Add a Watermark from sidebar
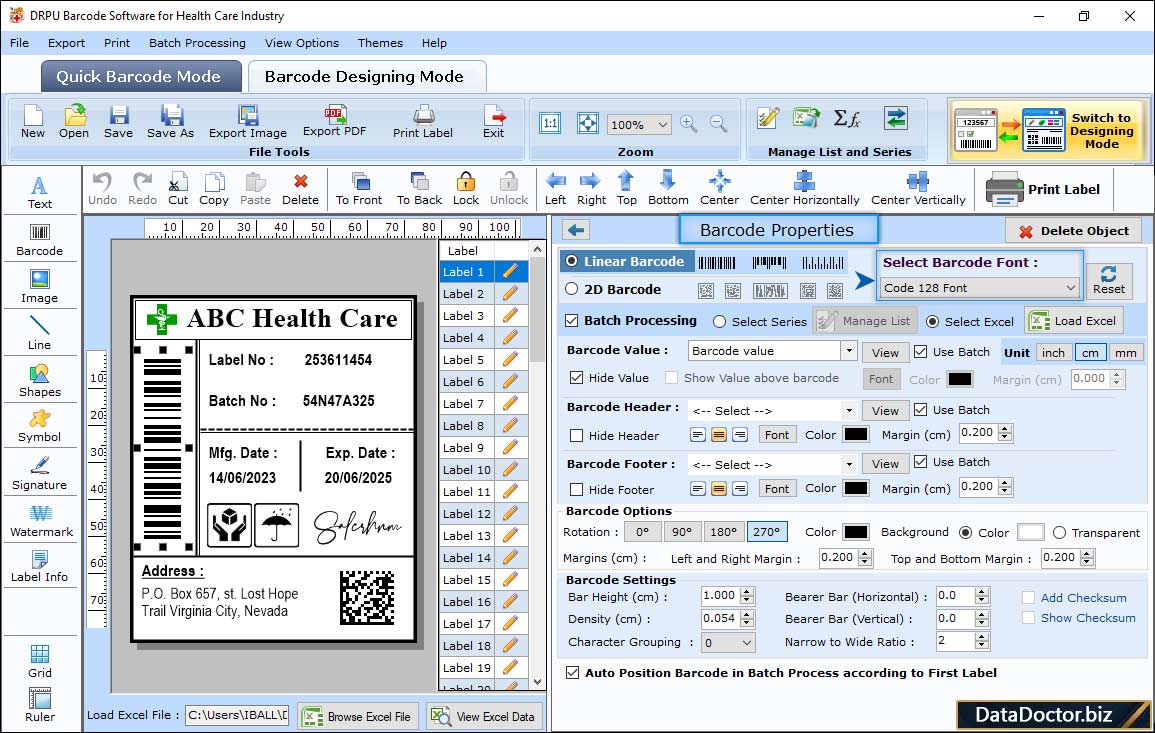 [41, 521]
